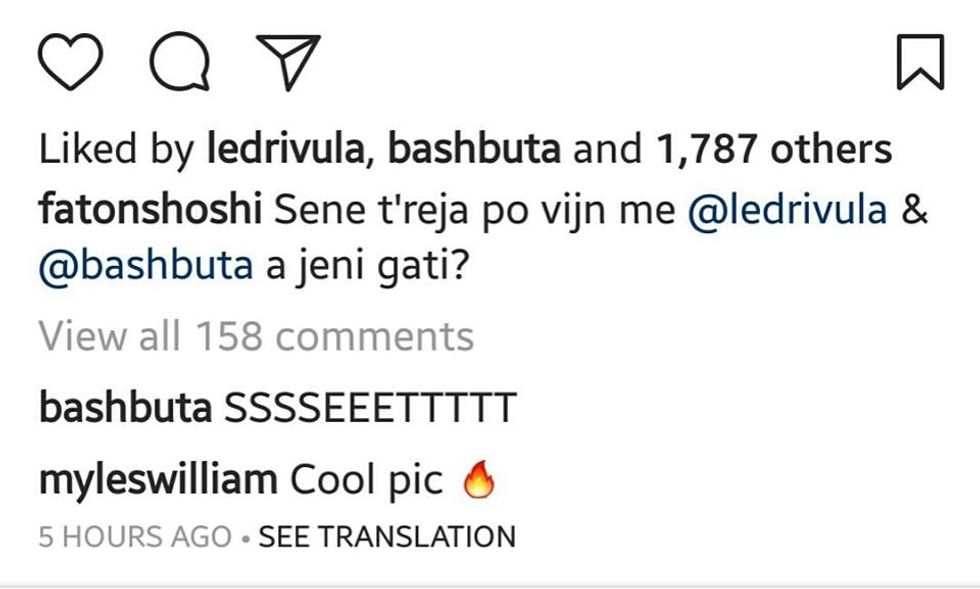Share post using paper plane icon

click(288, 60)
